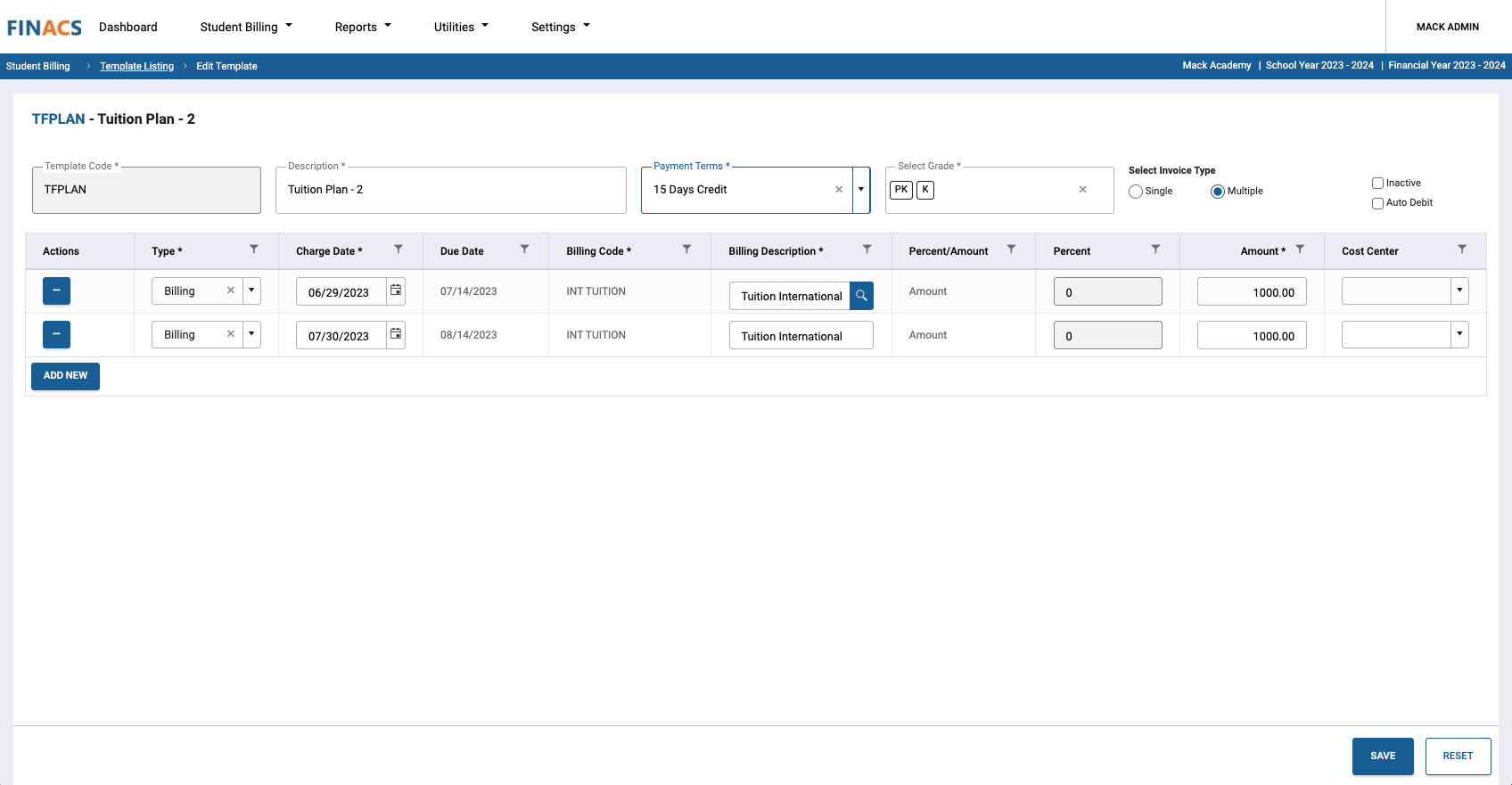This screenshot has height=785, width=1512.
Task: Clear the 15 Days Credit payment term
Action: pyautogui.click(x=839, y=190)
